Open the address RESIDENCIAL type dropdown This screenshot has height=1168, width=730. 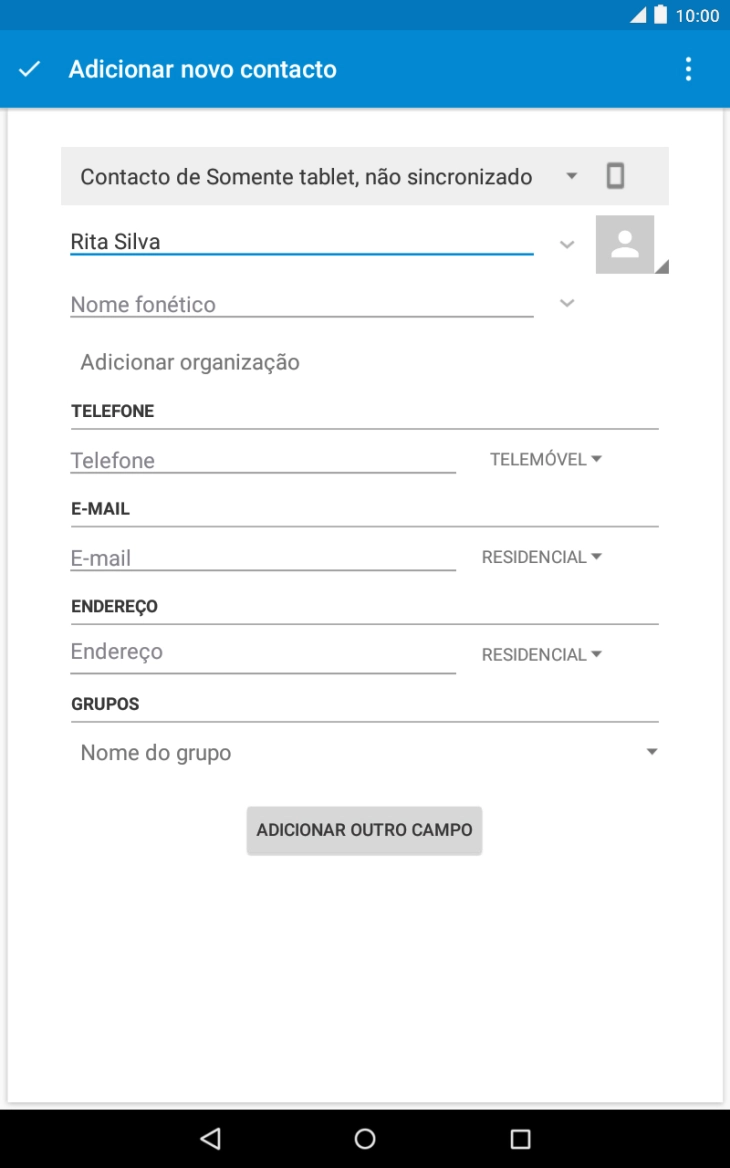pyautogui.click(x=542, y=655)
